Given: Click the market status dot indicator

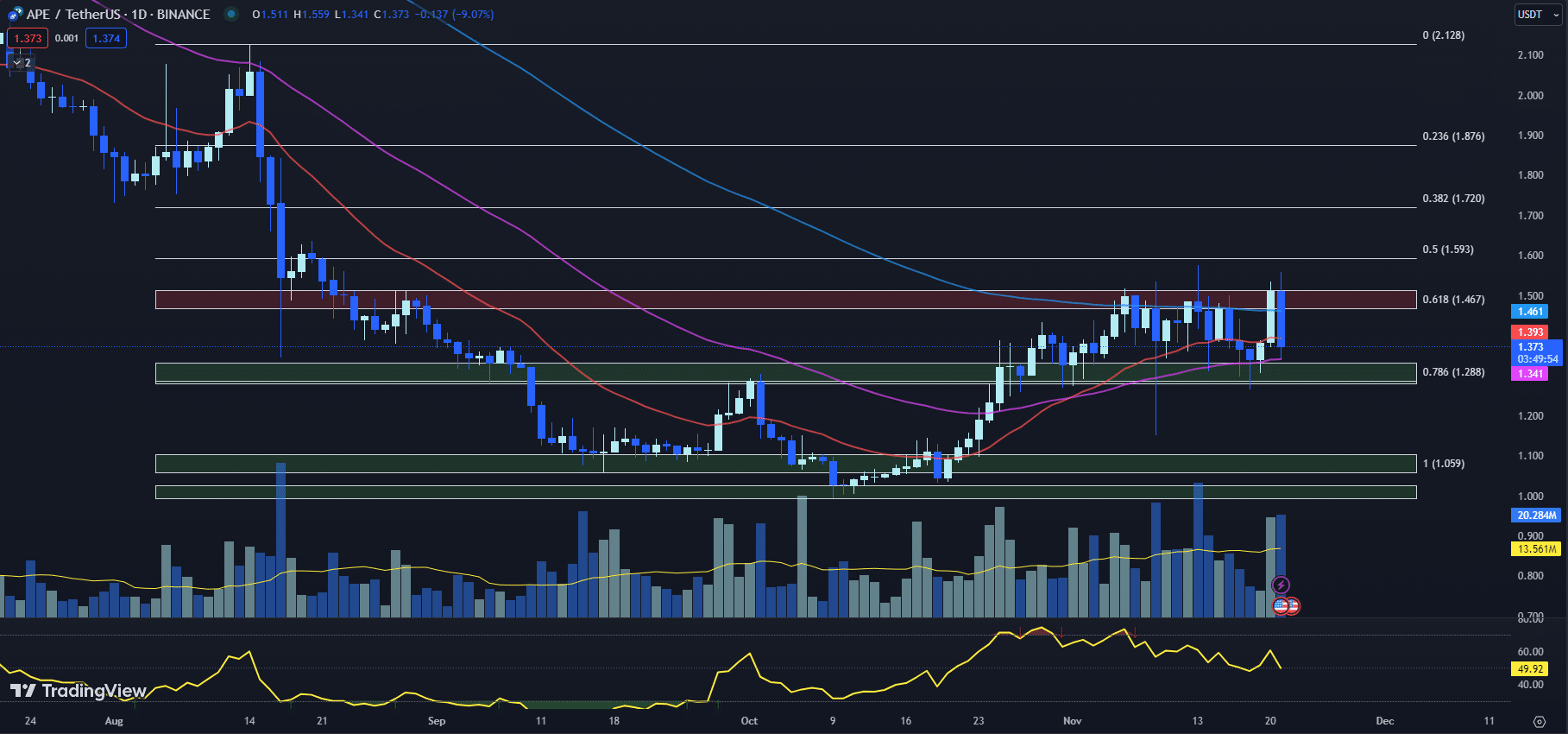Looking at the screenshot, I should pos(230,14).
